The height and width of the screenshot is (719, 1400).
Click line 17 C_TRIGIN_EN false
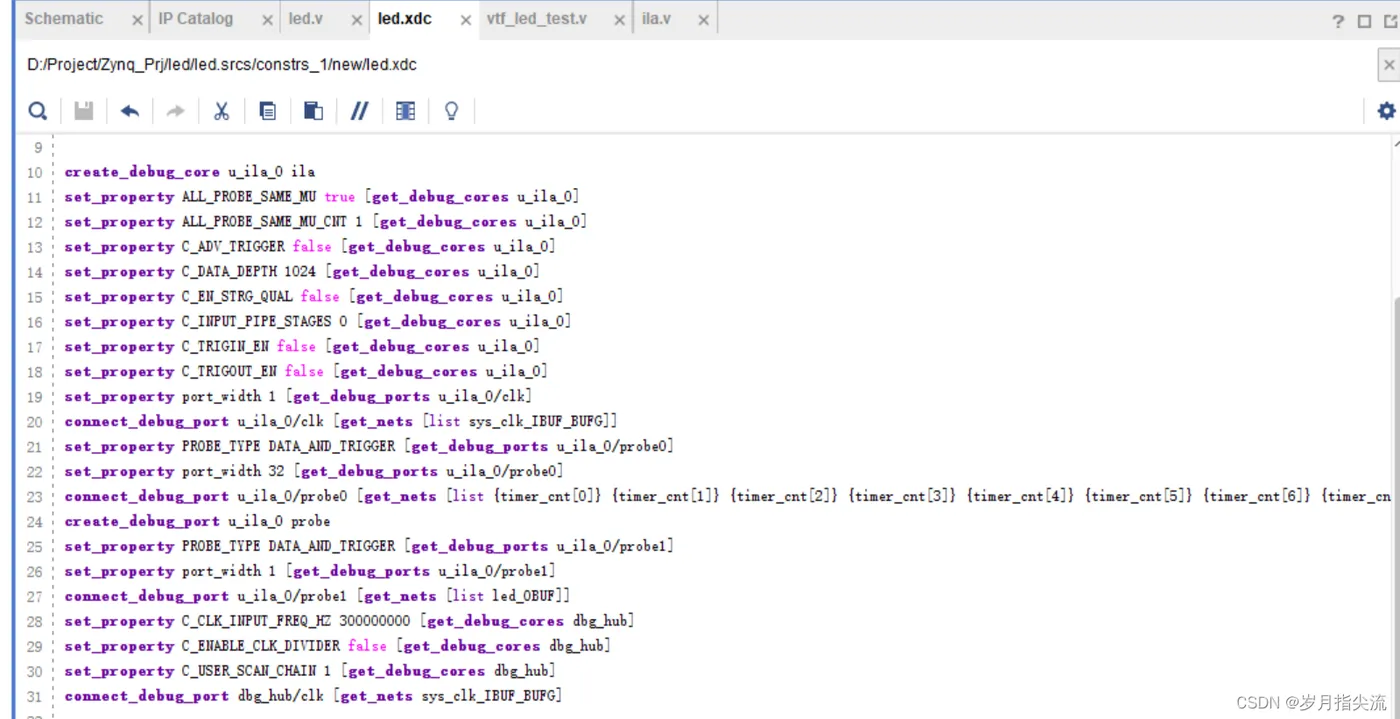click(302, 347)
